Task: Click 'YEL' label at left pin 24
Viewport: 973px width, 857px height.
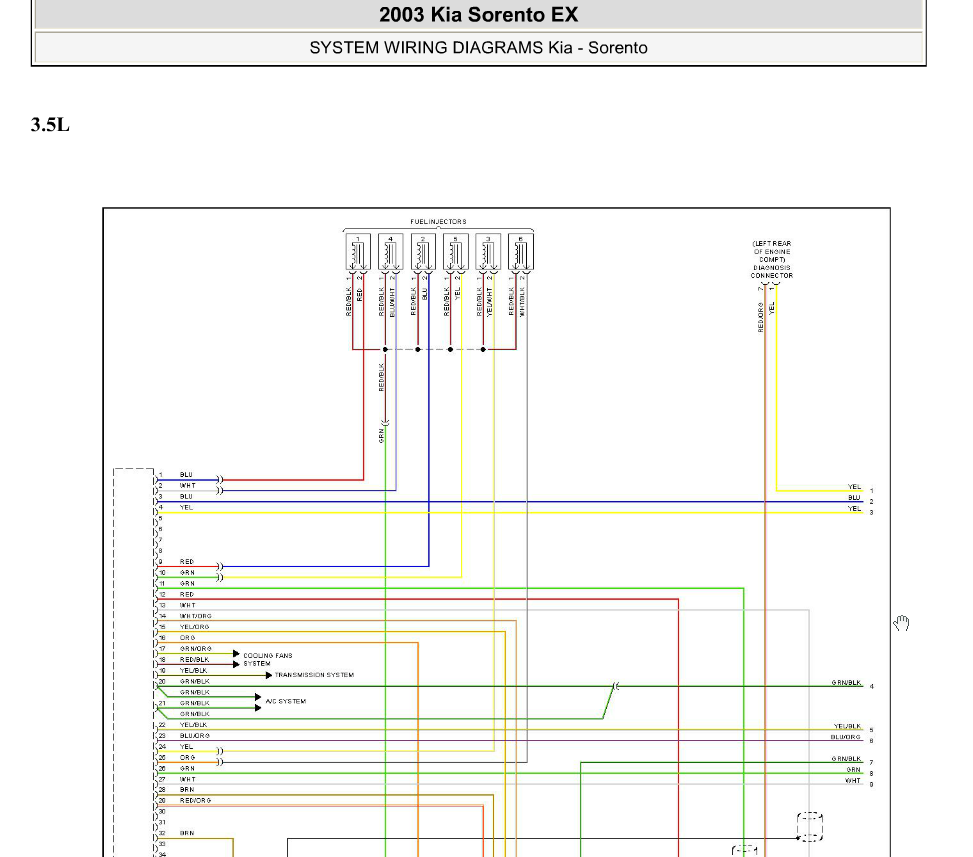Action: click(x=186, y=747)
